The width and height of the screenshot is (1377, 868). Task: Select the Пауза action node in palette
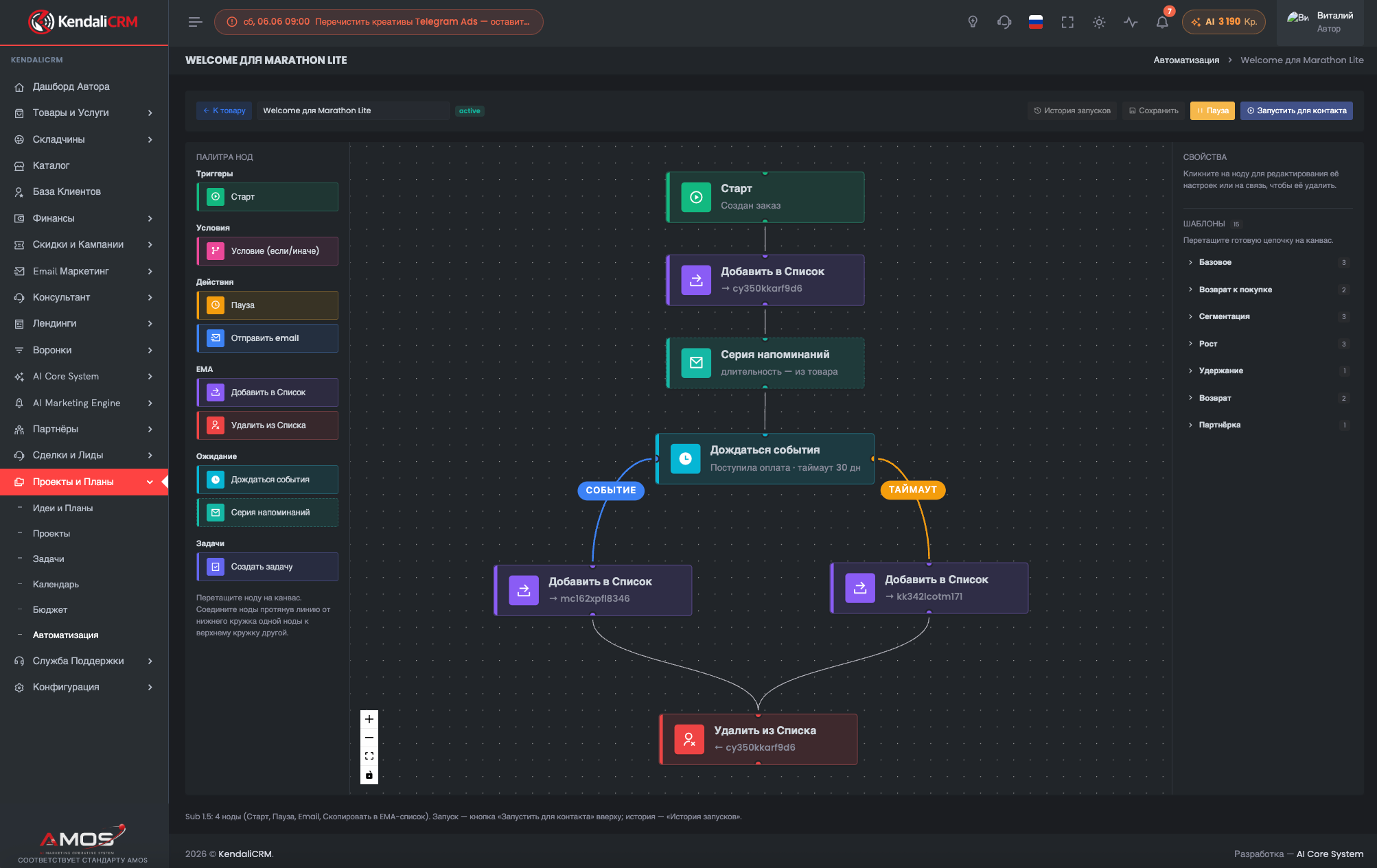pos(267,305)
